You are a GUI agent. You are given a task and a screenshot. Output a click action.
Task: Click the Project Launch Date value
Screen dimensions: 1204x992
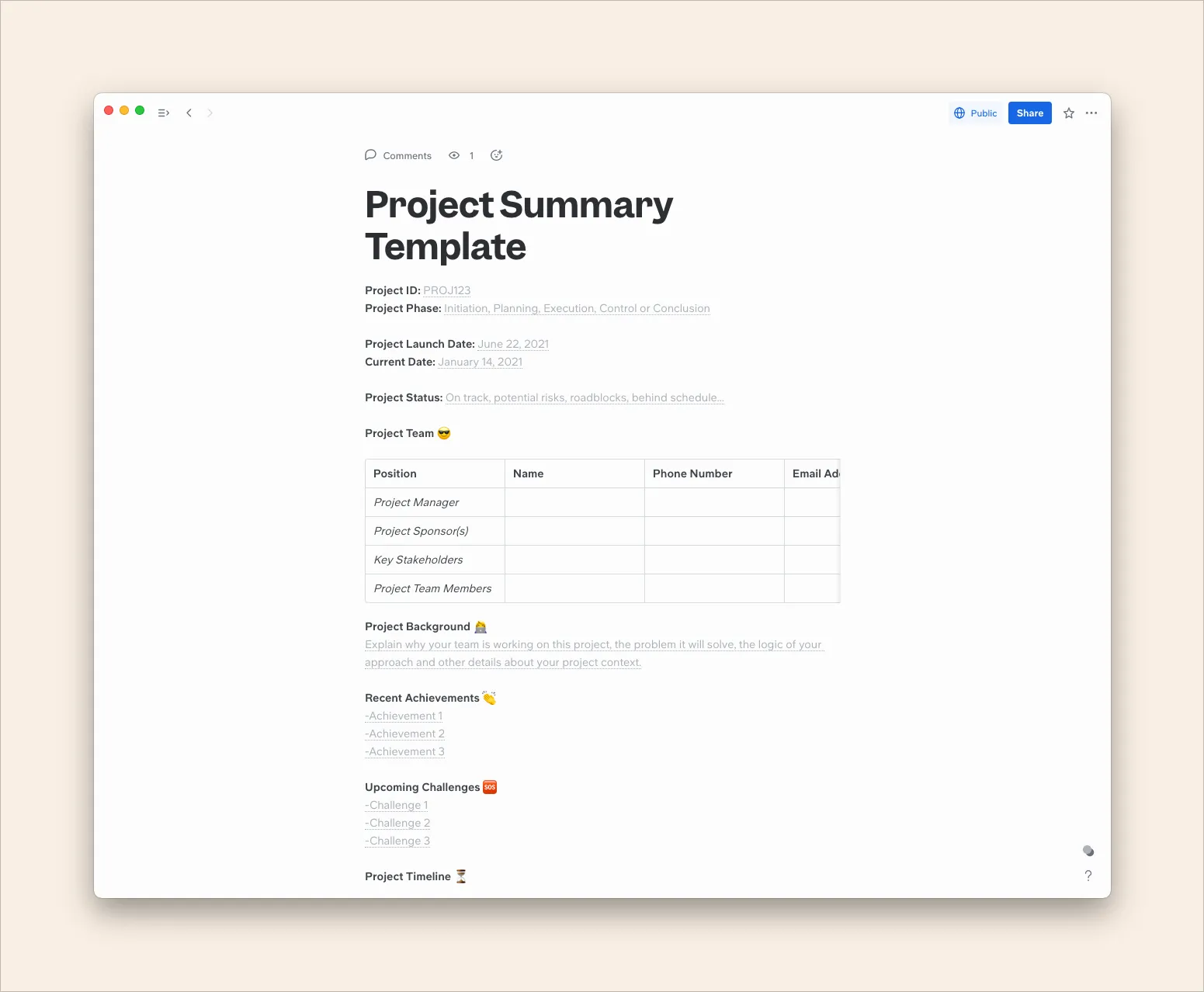click(512, 344)
